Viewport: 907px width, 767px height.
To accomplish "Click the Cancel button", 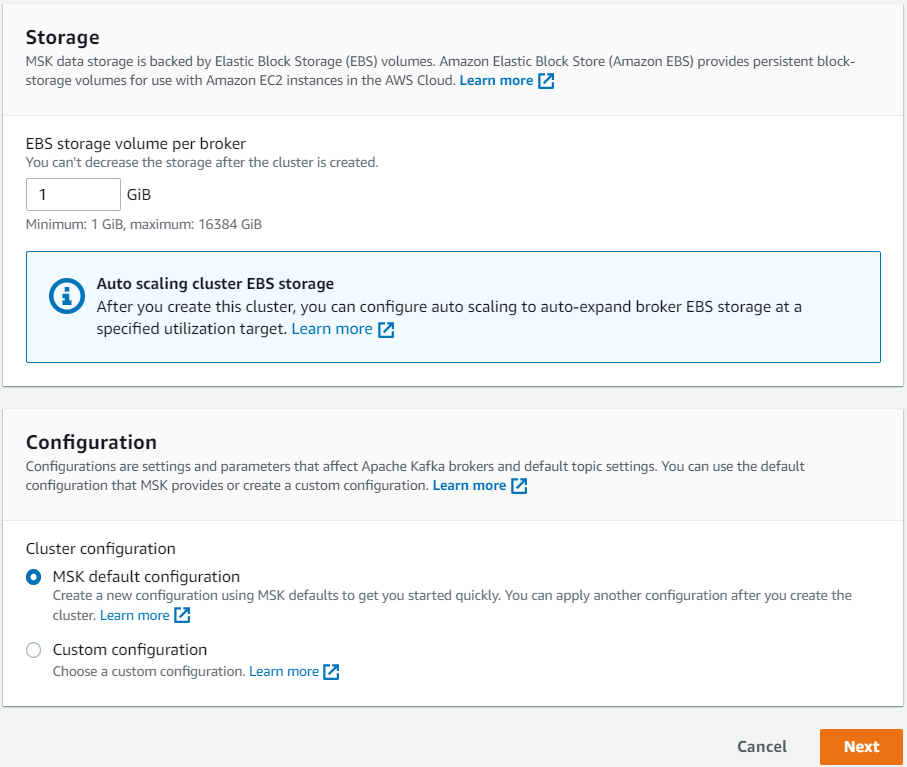I will (762, 747).
